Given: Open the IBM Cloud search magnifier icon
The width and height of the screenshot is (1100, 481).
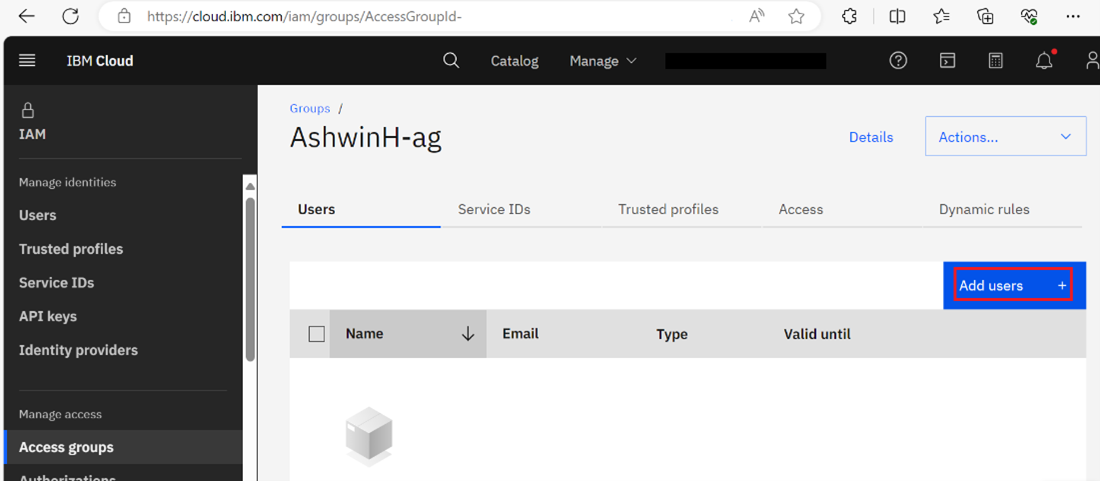Looking at the screenshot, I should (451, 60).
